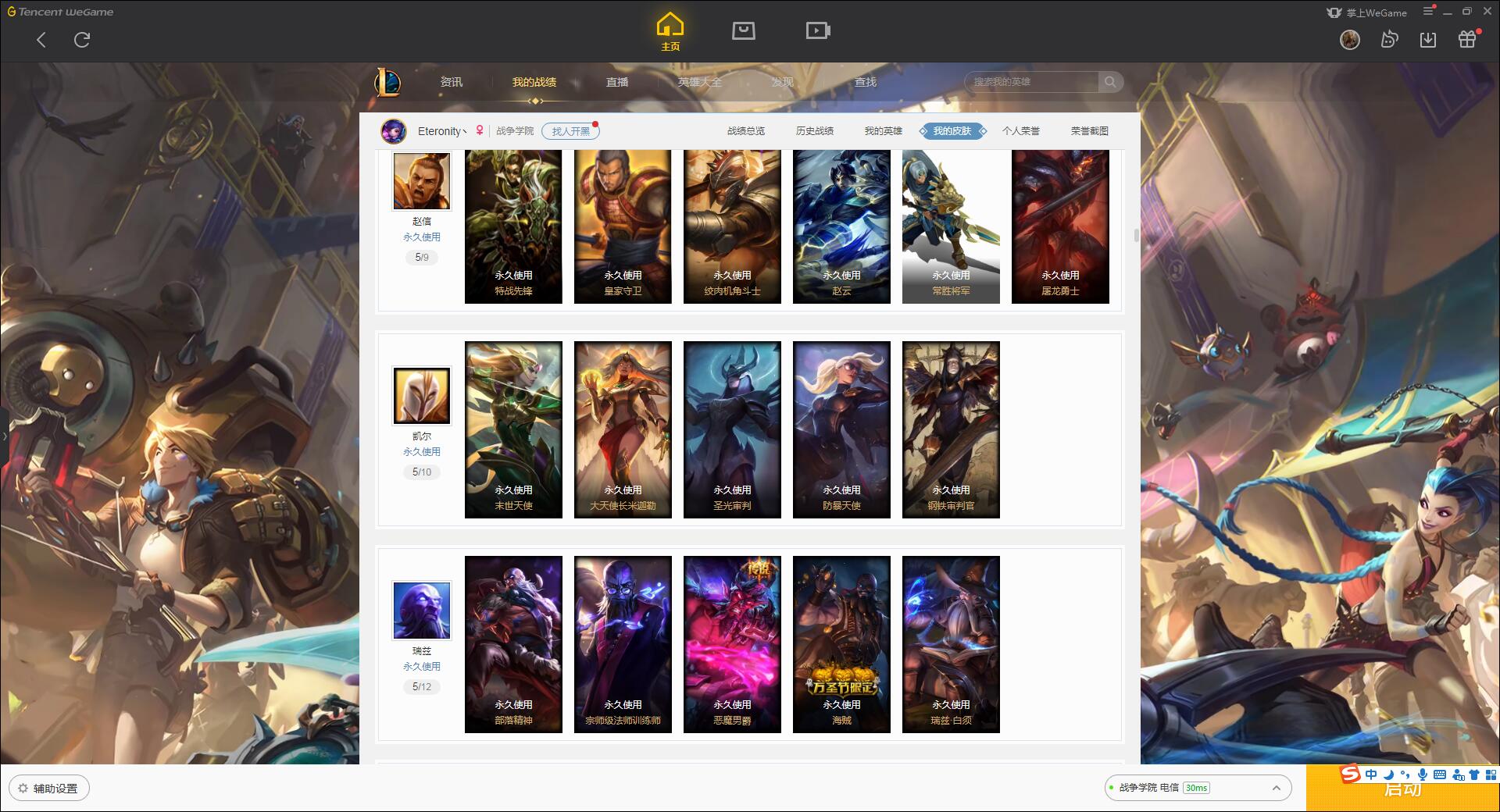The width and height of the screenshot is (1500, 812).
Task: Switch to the 发现 tab
Action: click(783, 82)
